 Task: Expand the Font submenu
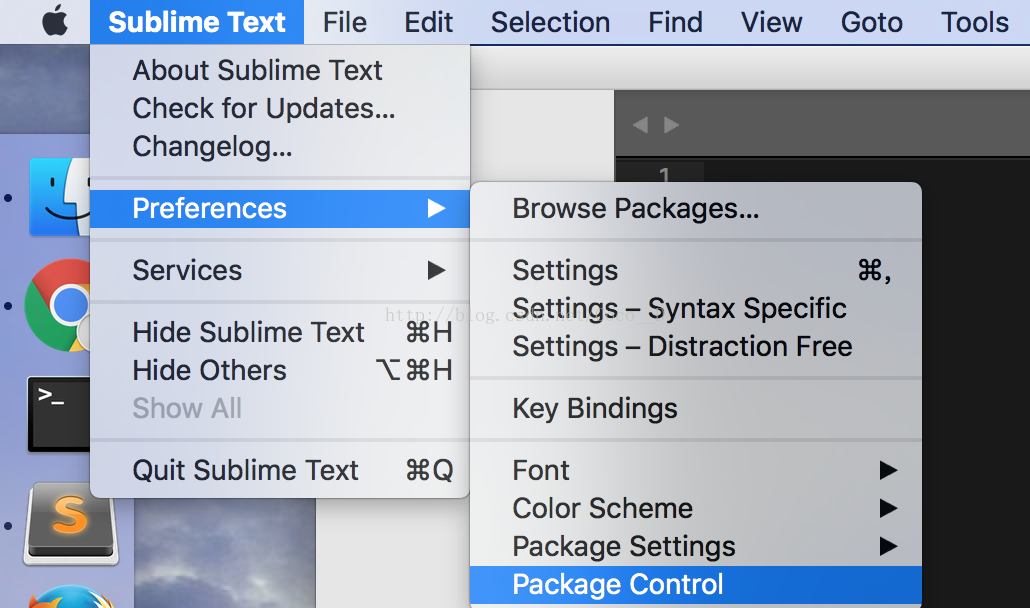point(696,471)
